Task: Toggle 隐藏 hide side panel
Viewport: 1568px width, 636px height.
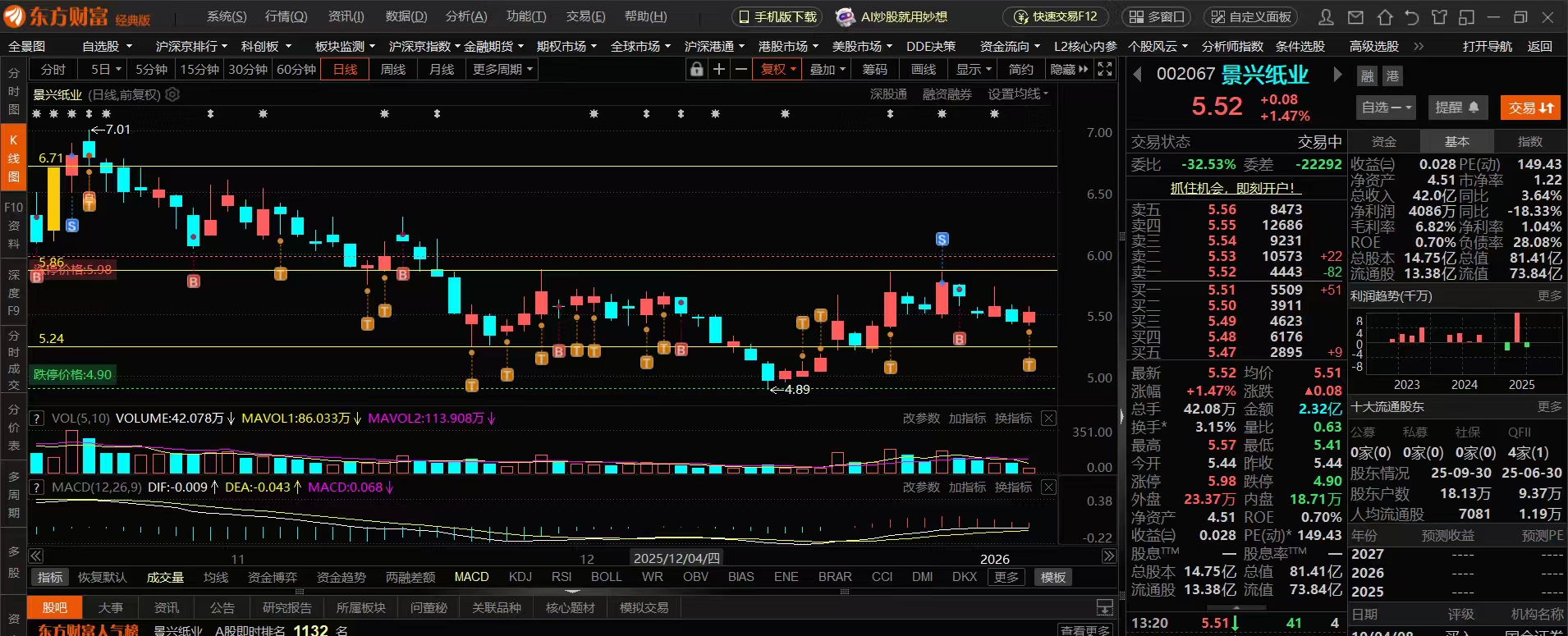Action: tap(1069, 70)
